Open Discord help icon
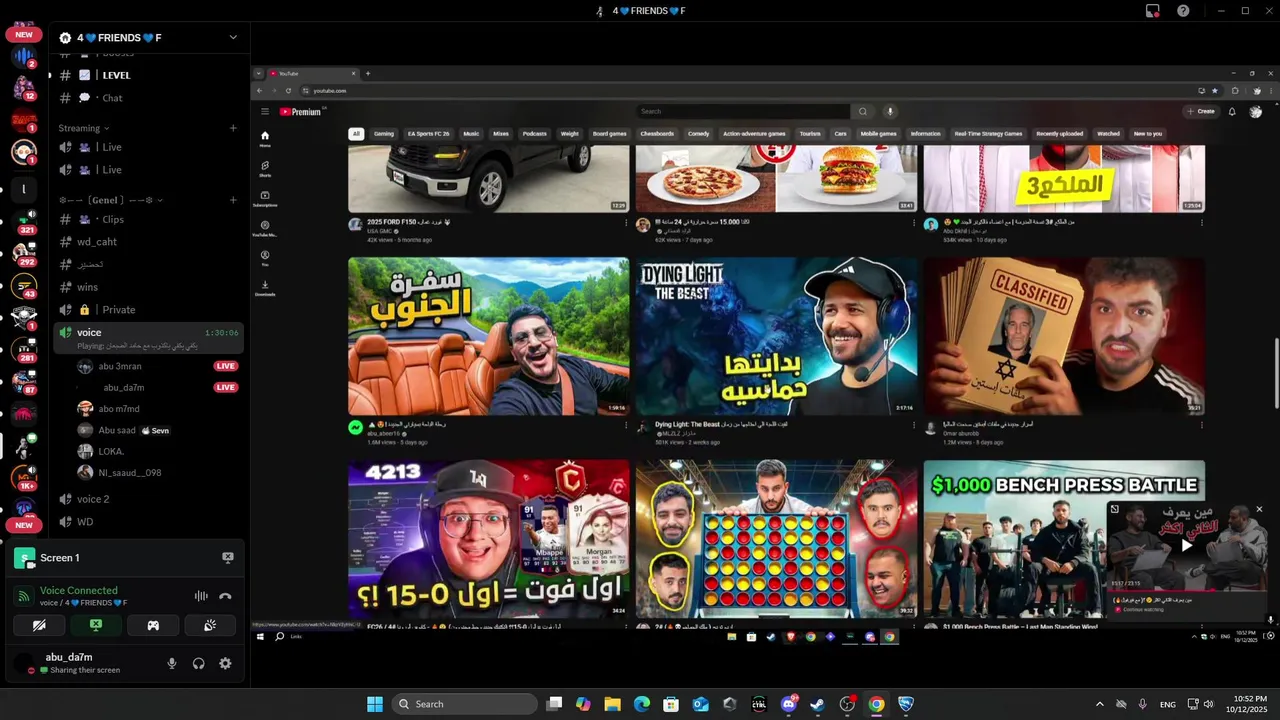 coord(1183,11)
